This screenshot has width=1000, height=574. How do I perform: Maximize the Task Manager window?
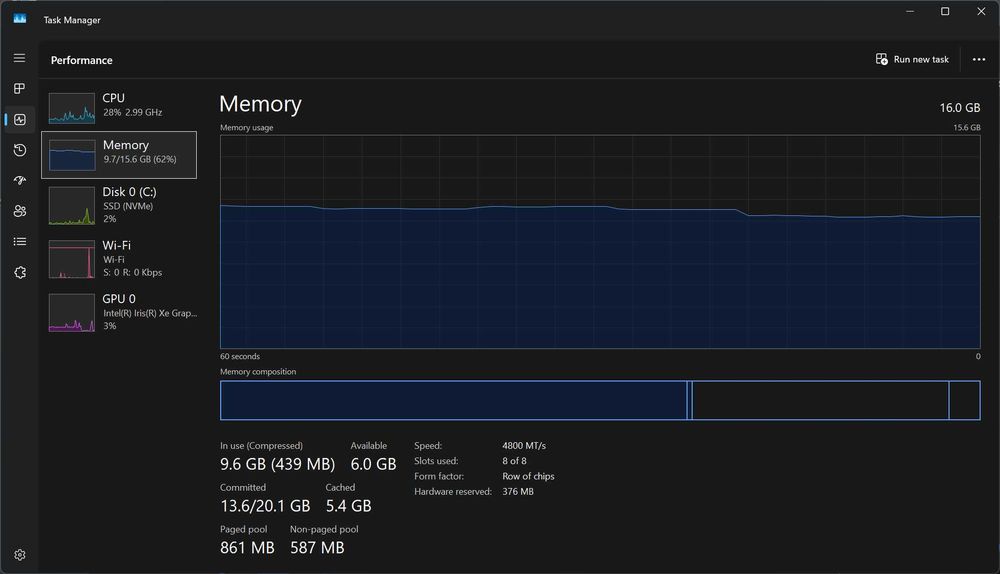click(x=945, y=11)
